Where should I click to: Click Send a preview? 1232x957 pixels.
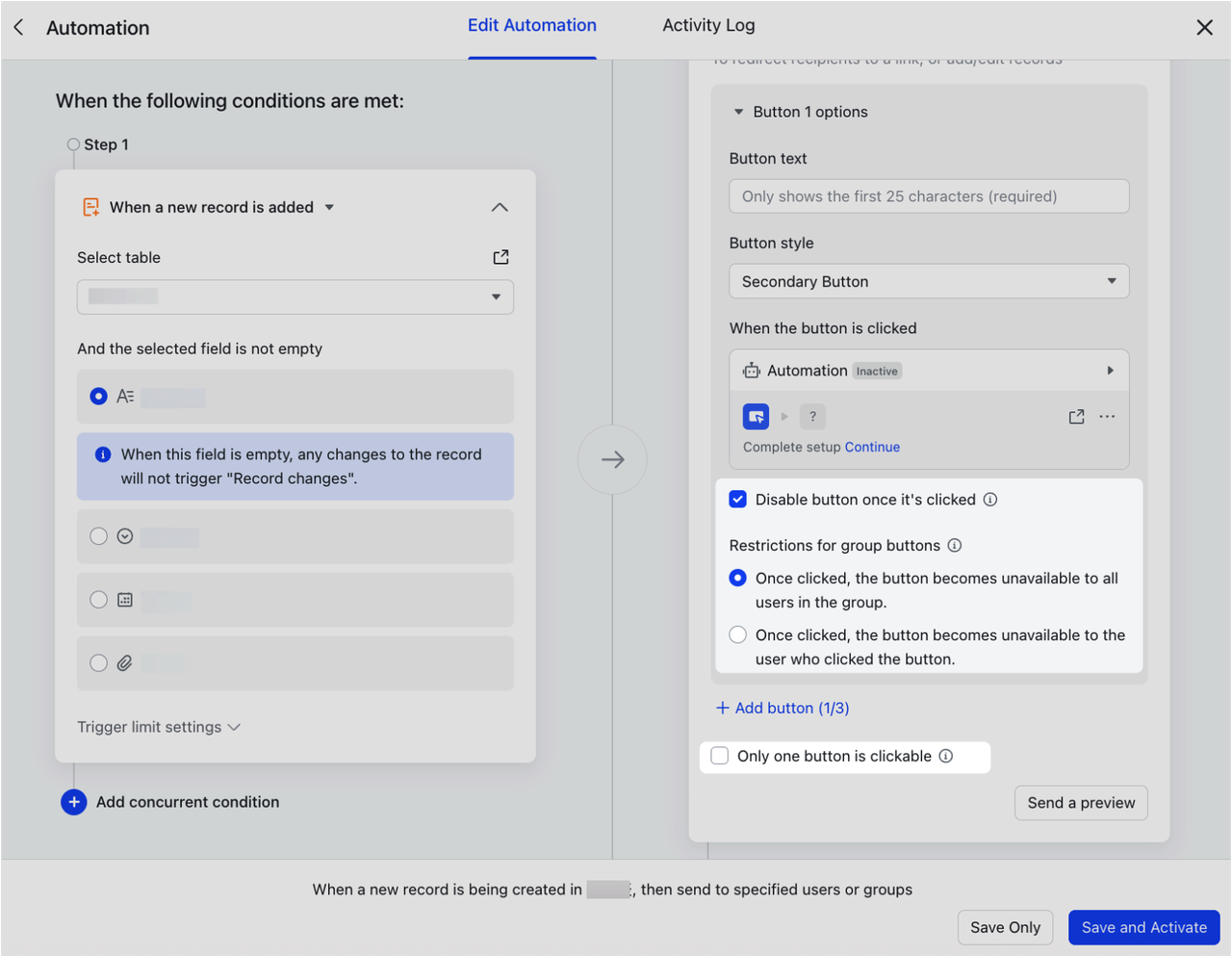(x=1081, y=803)
